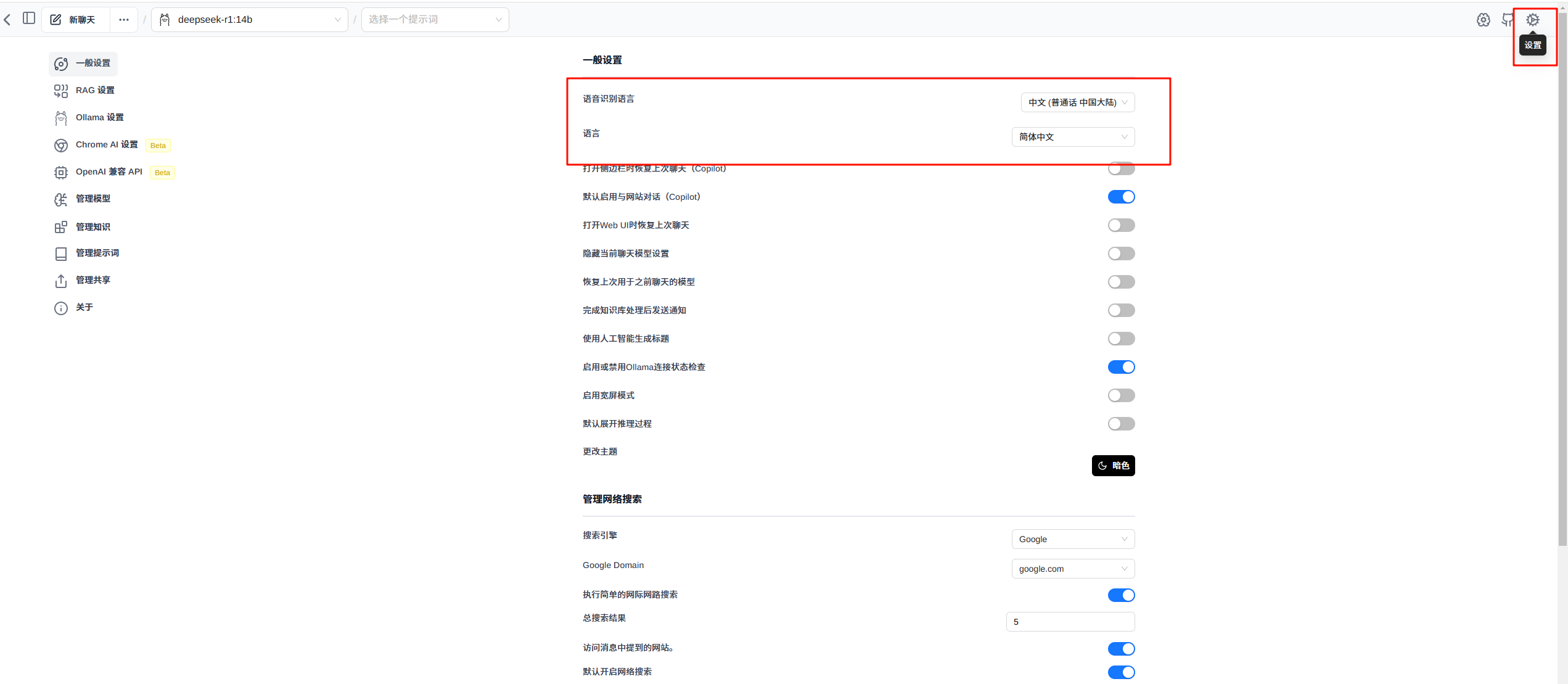
Task: Toggle 默认展开推理过程 switch
Action: point(1121,424)
